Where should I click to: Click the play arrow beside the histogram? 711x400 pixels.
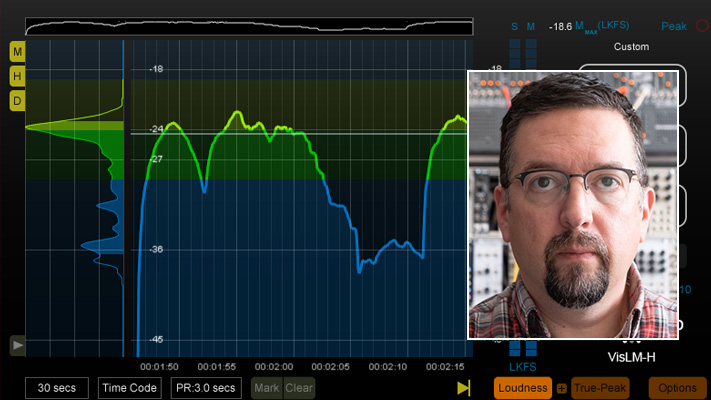[18, 346]
